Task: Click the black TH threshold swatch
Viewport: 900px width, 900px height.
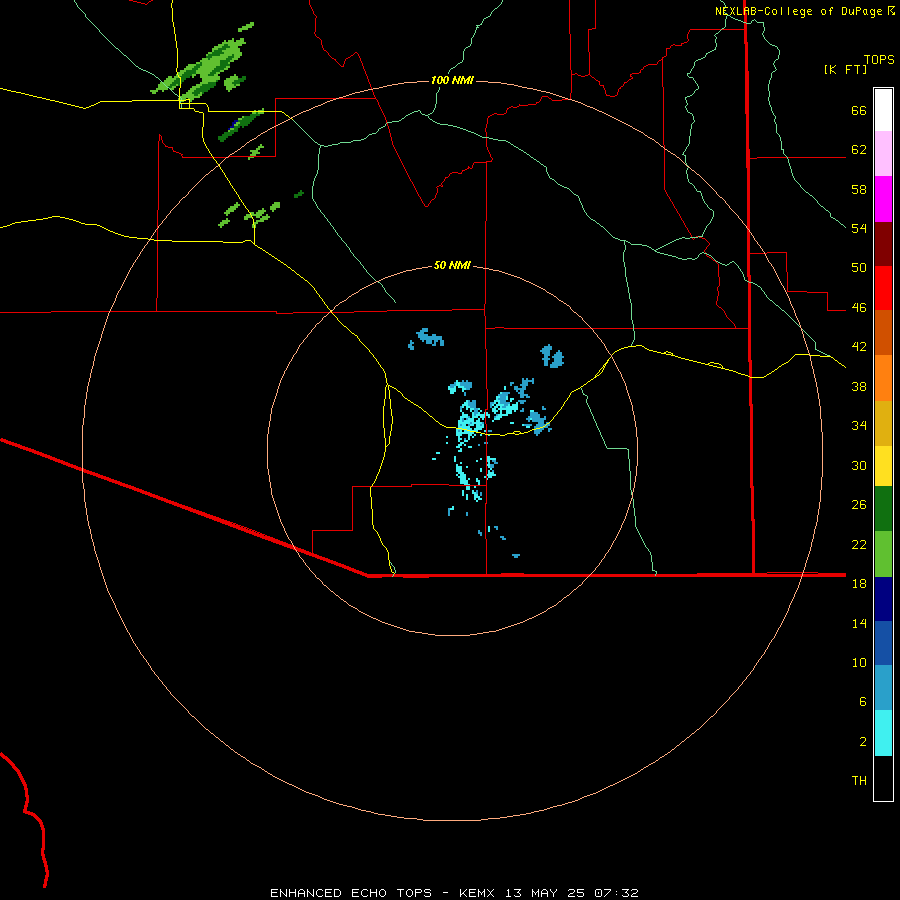Action: coord(883,778)
